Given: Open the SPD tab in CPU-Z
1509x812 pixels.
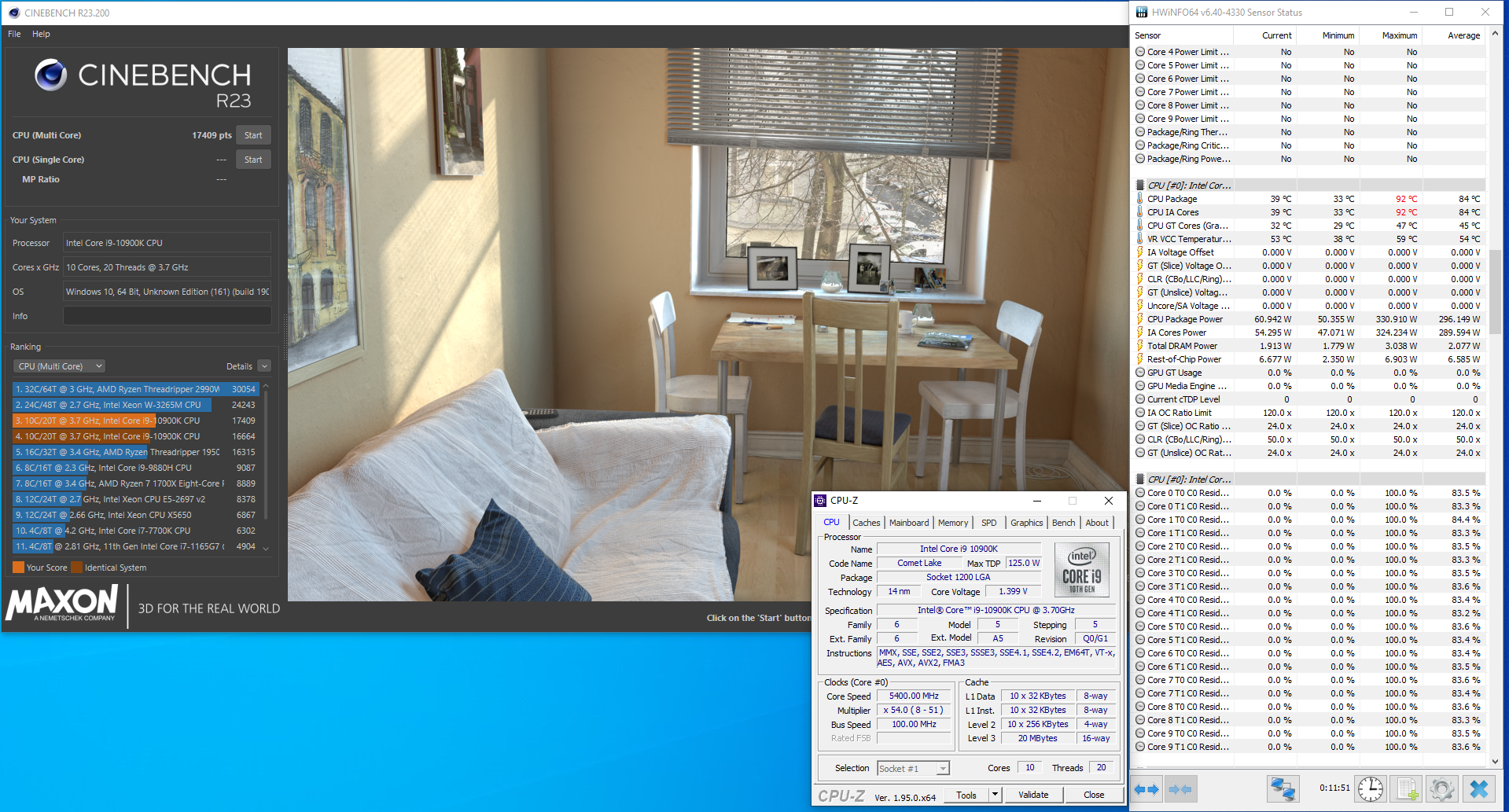Looking at the screenshot, I should 989,523.
